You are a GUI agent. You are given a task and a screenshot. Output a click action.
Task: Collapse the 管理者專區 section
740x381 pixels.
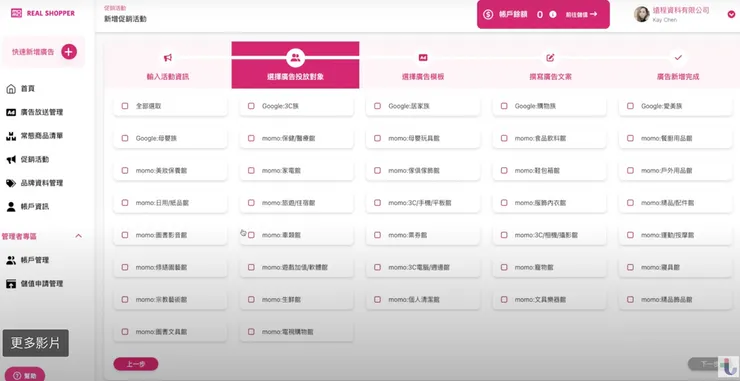click(x=79, y=236)
